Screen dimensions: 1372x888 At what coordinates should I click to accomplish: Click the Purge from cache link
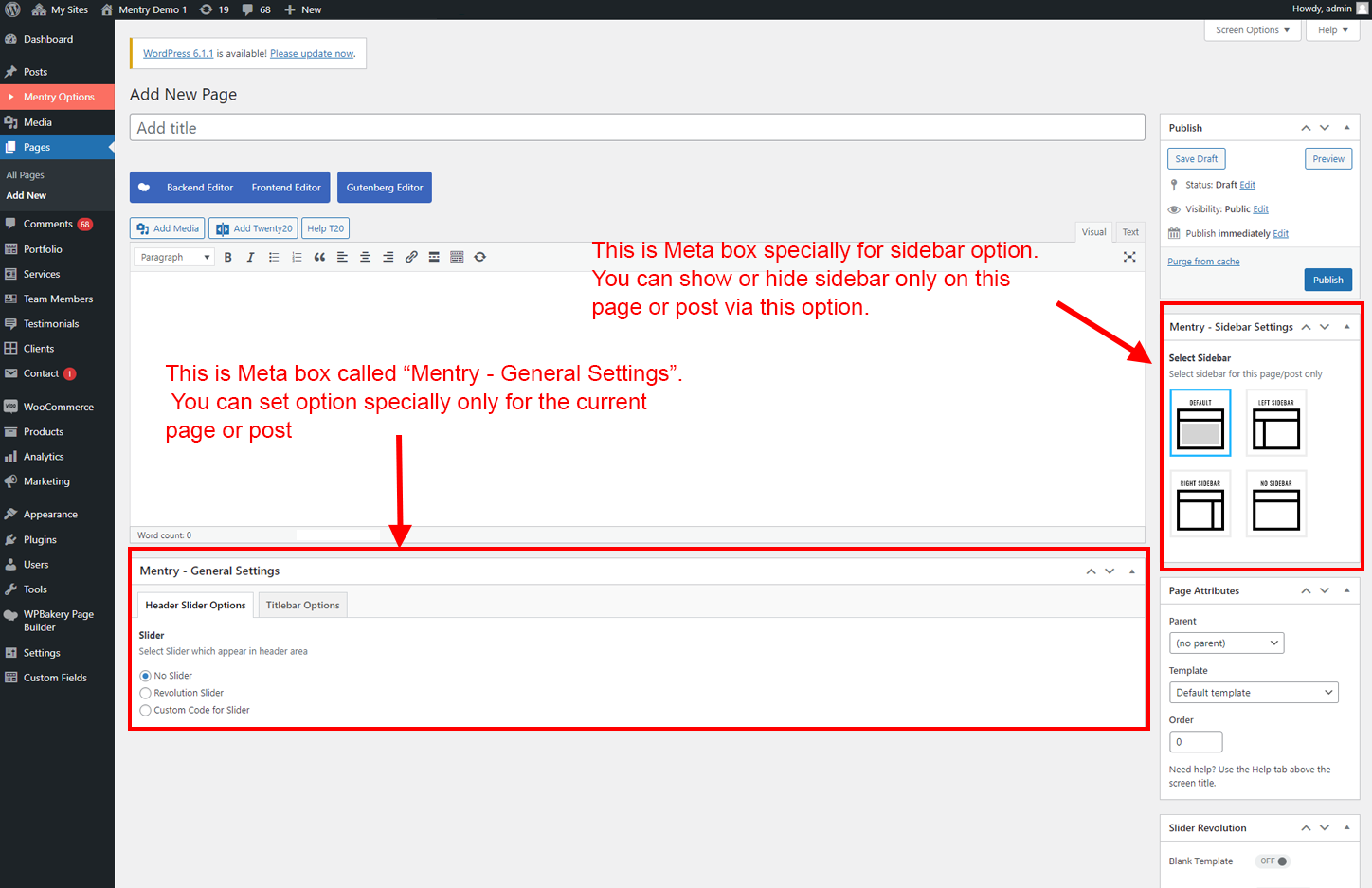coord(1203,262)
